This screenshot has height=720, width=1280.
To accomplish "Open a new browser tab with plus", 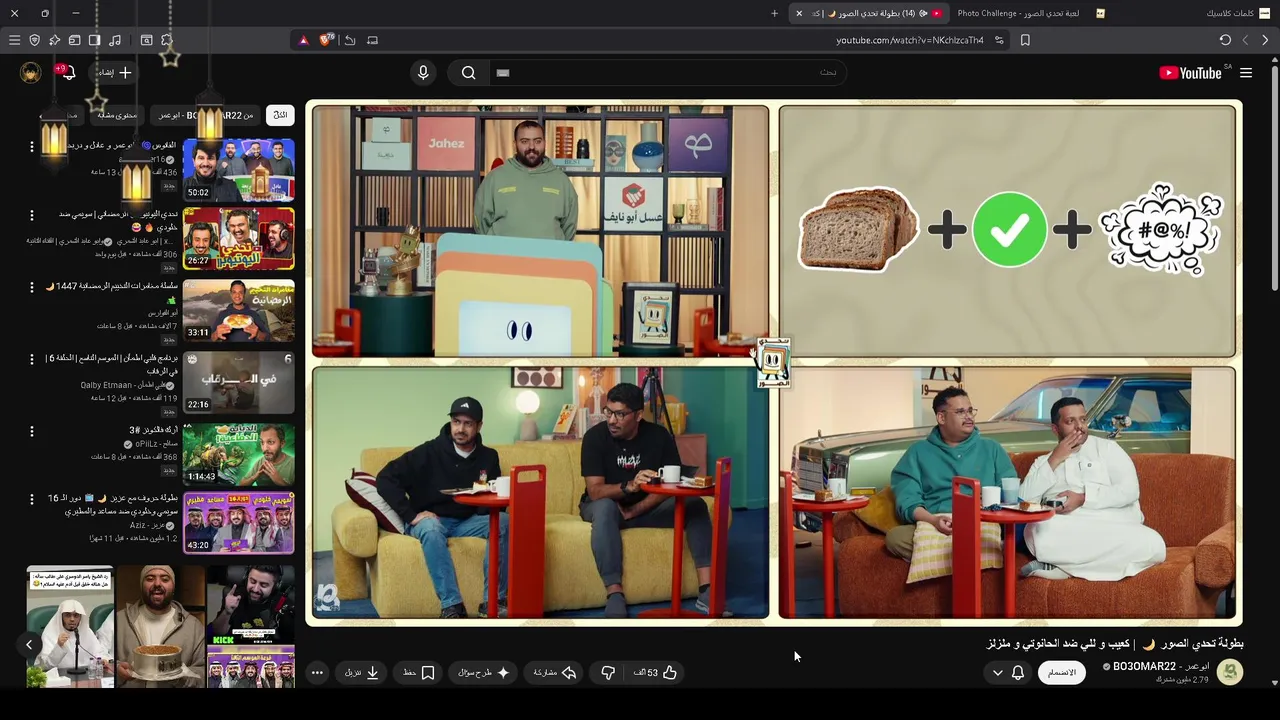I will point(774,13).
